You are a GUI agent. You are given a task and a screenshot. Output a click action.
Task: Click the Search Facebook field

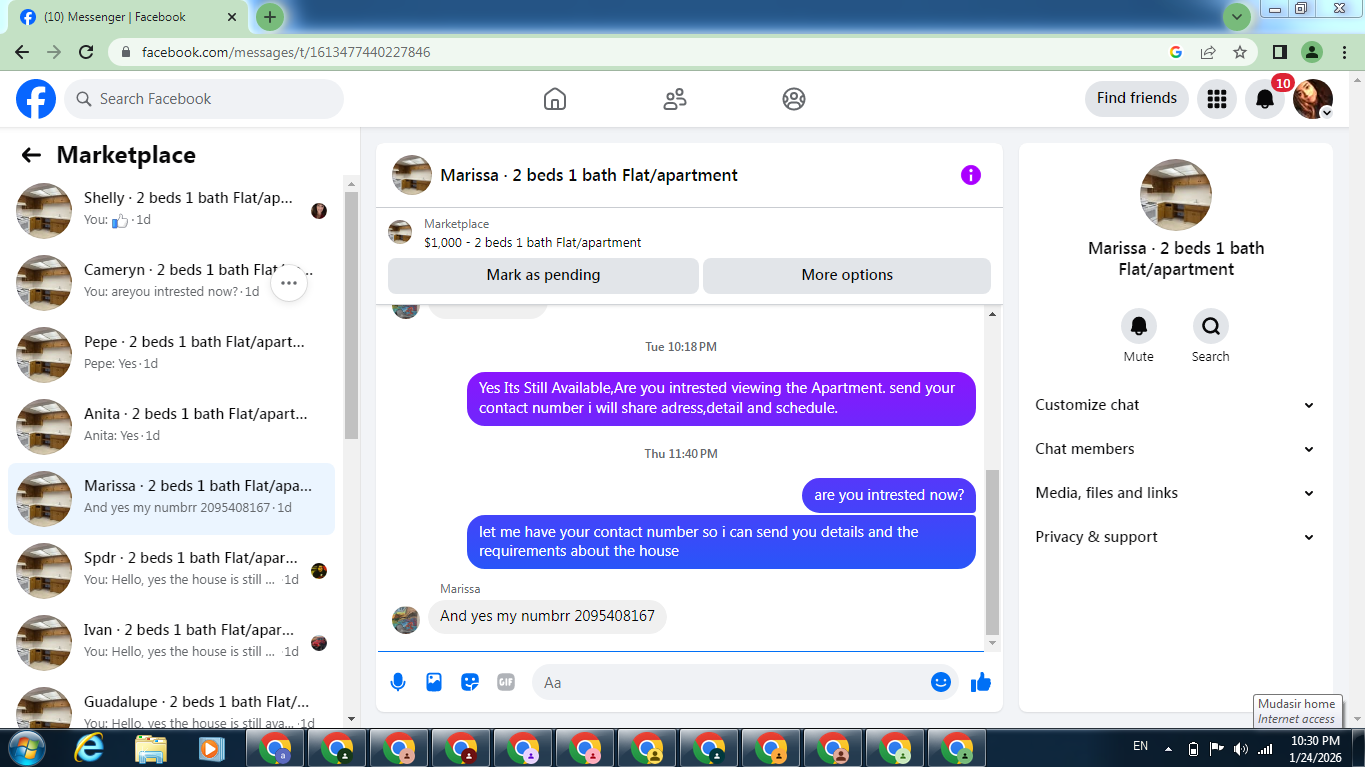pyautogui.click(x=204, y=99)
